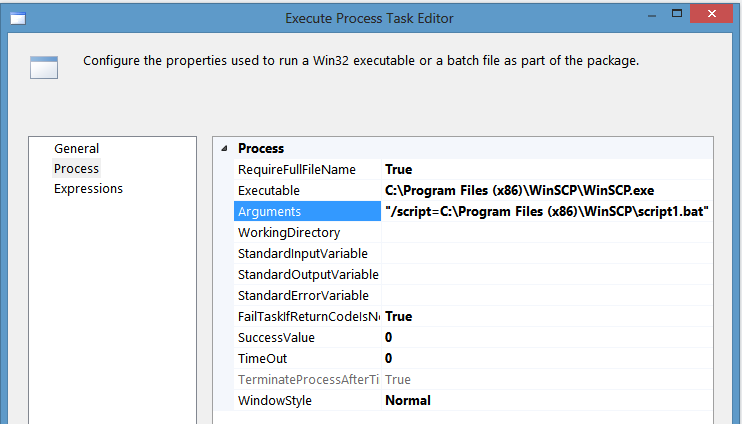Select the Process page
The width and height of the screenshot is (742, 424).
click(x=76, y=168)
